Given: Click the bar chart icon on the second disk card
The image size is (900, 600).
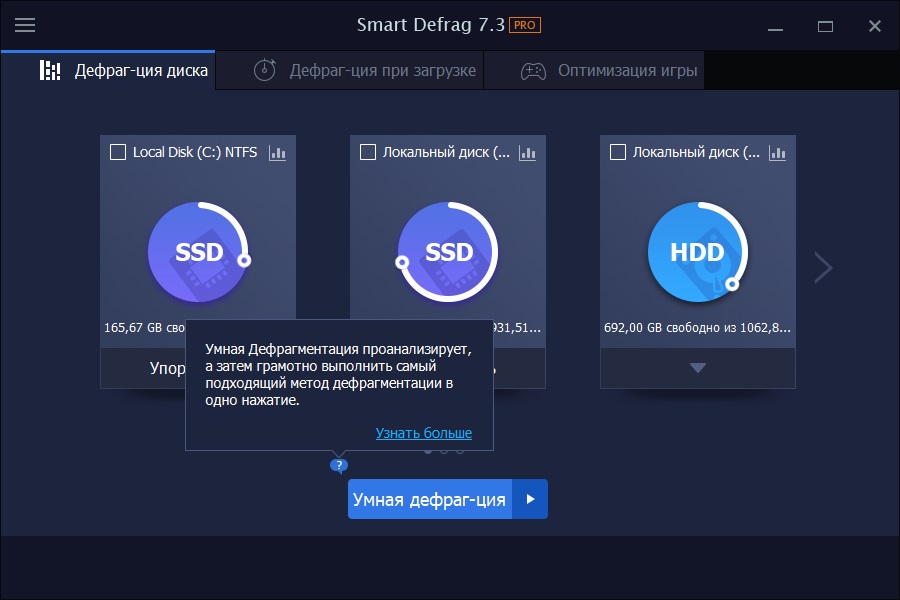Looking at the screenshot, I should [x=527, y=153].
